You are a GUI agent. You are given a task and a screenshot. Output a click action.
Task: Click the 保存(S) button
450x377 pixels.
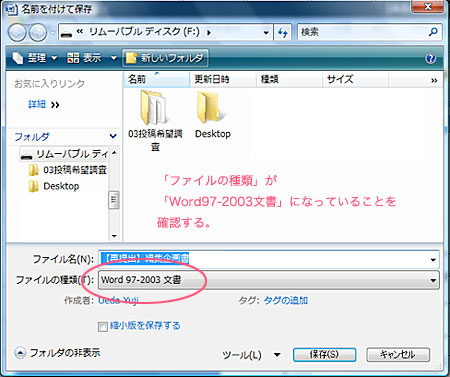(324, 355)
